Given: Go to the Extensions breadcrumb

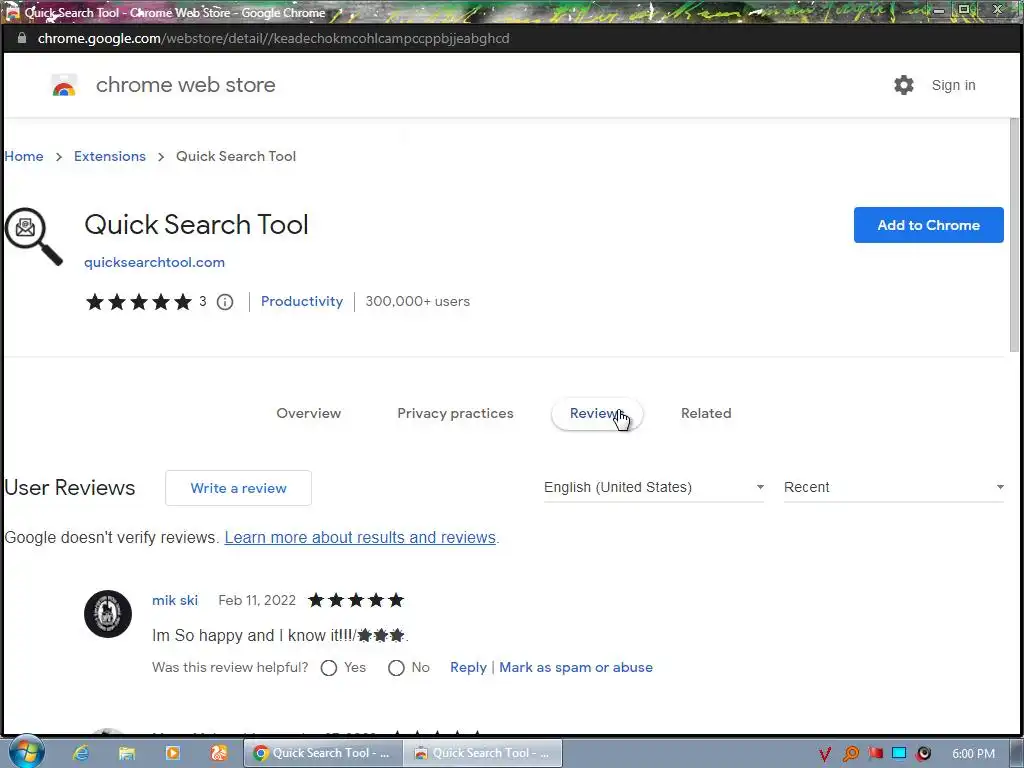Looking at the screenshot, I should 110,156.
